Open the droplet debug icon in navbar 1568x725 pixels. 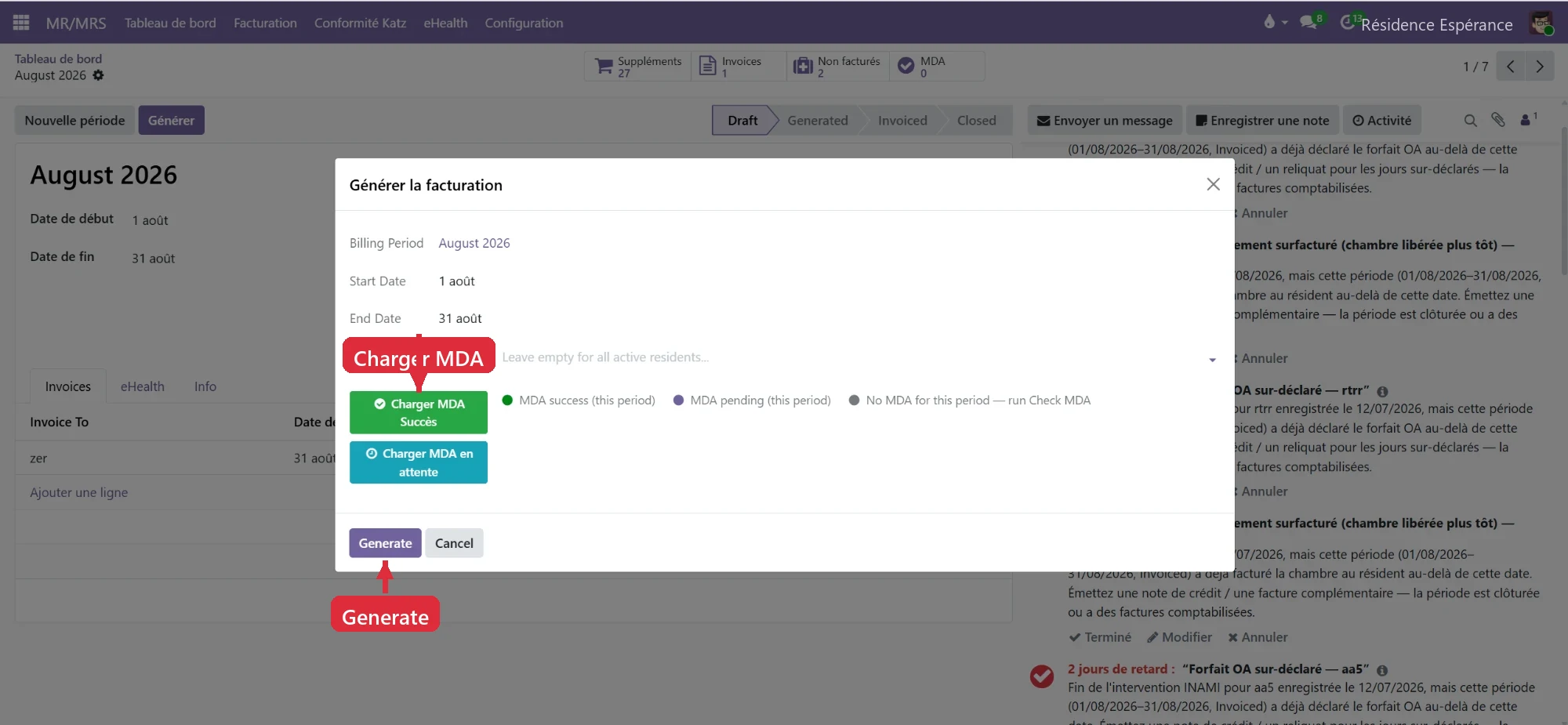(1269, 22)
